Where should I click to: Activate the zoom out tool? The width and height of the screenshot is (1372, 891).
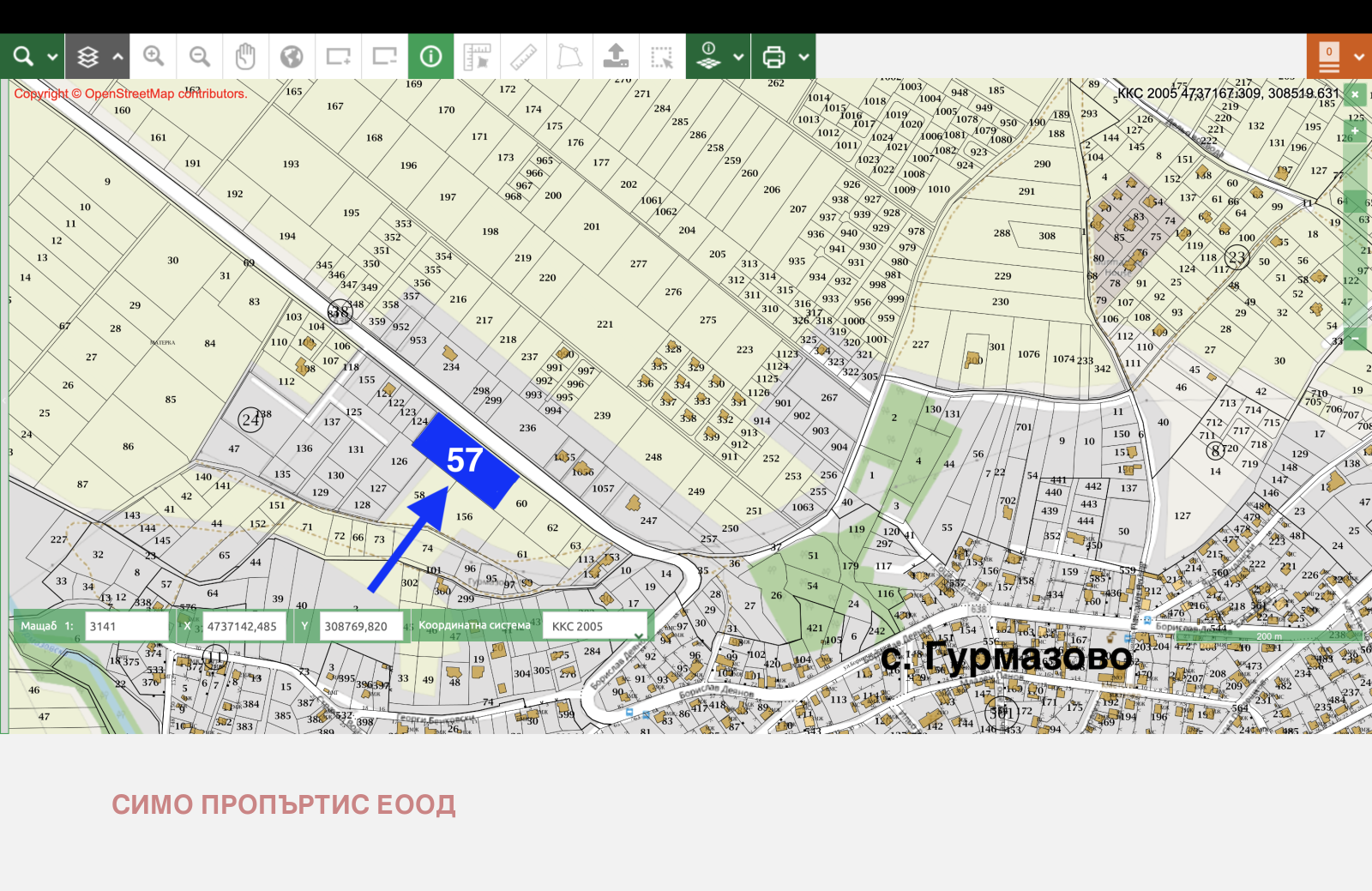click(199, 56)
